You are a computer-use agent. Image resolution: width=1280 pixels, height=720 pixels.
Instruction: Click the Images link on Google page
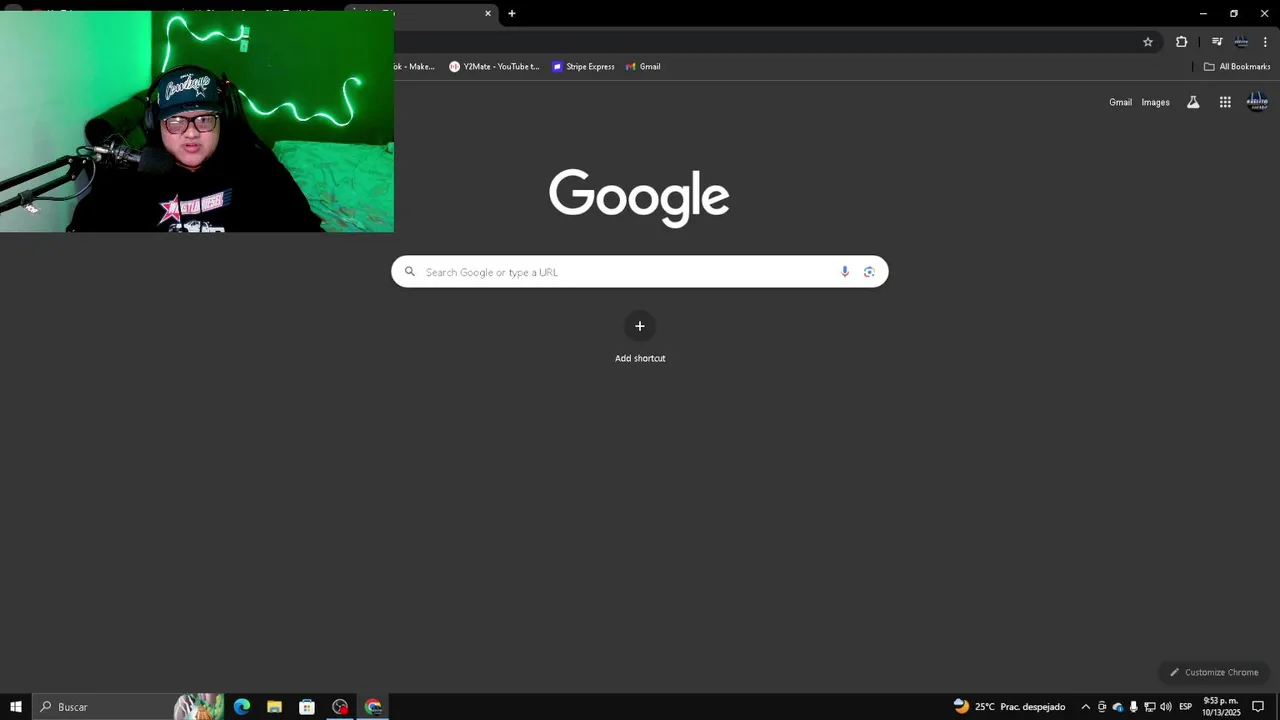pyautogui.click(x=1155, y=102)
